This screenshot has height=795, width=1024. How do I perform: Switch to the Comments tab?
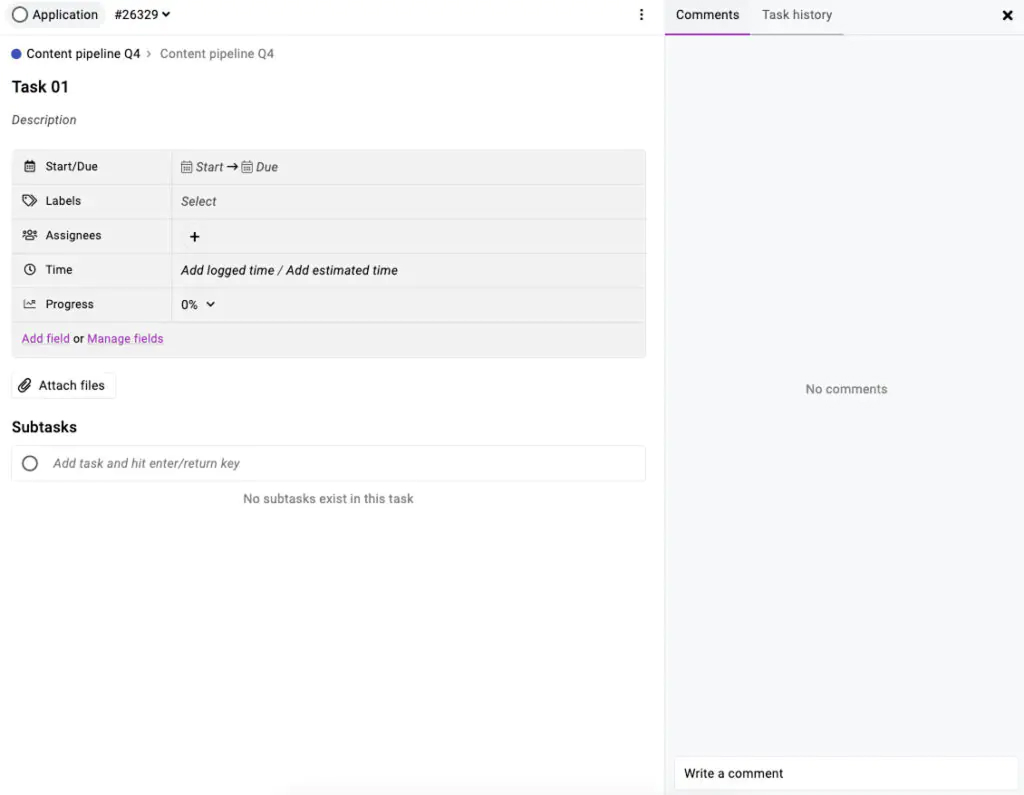click(x=707, y=15)
